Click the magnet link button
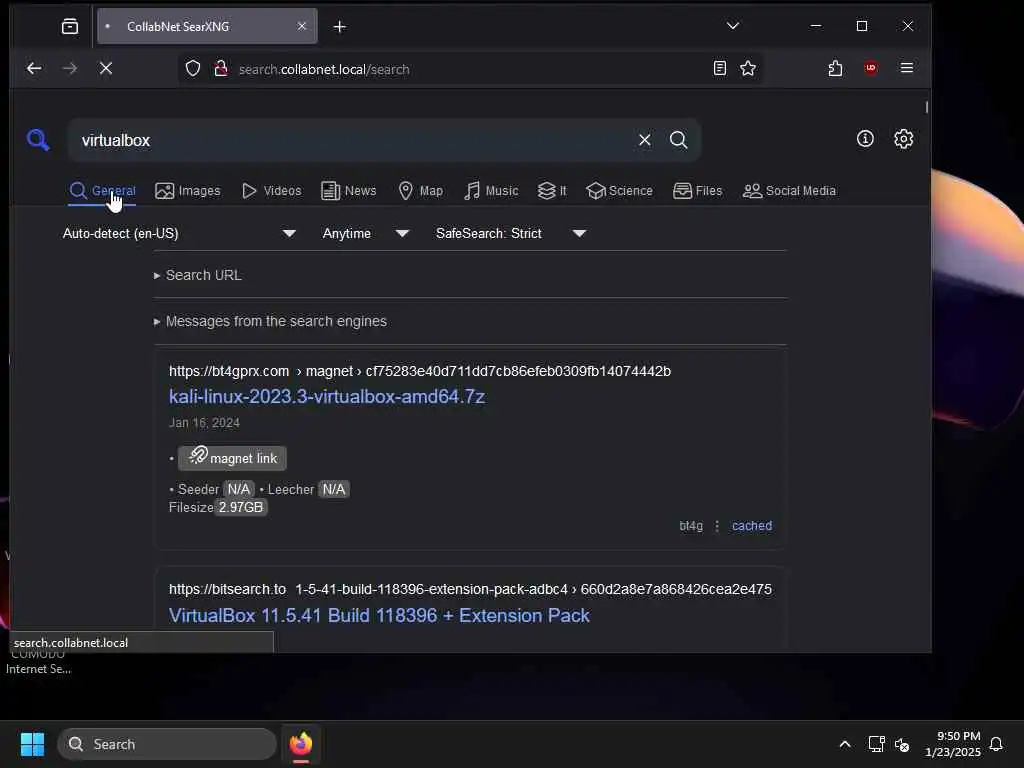 232,458
